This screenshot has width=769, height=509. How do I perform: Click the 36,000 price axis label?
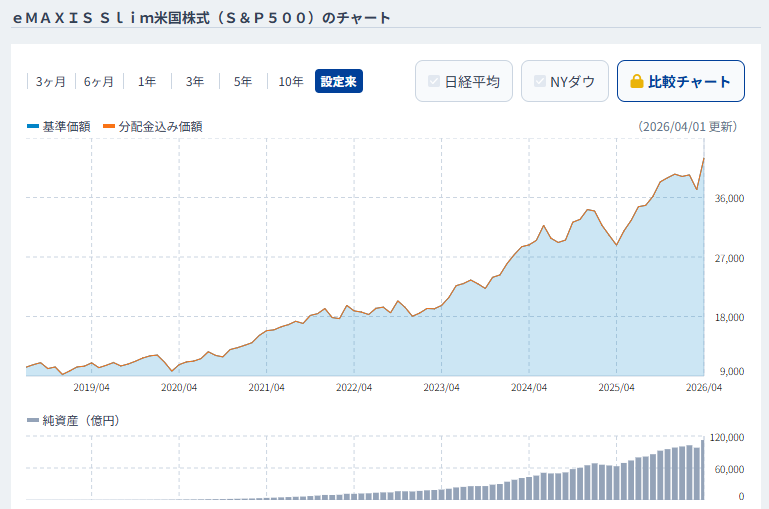click(729, 198)
